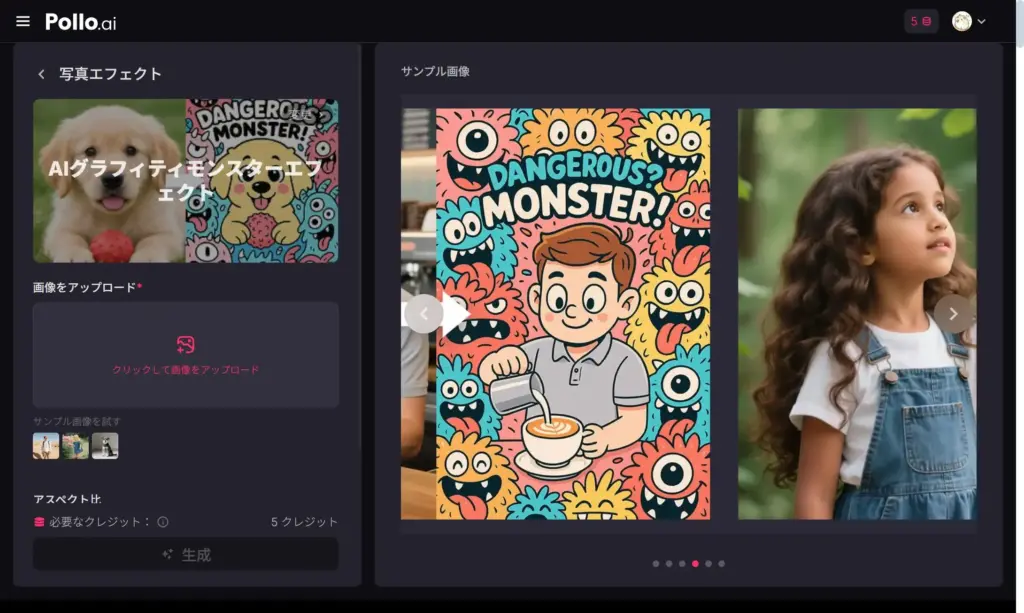Expand the account dropdown chevron
Image resolution: width=1024 pixels, height=613 pixels.
(982, 21)
